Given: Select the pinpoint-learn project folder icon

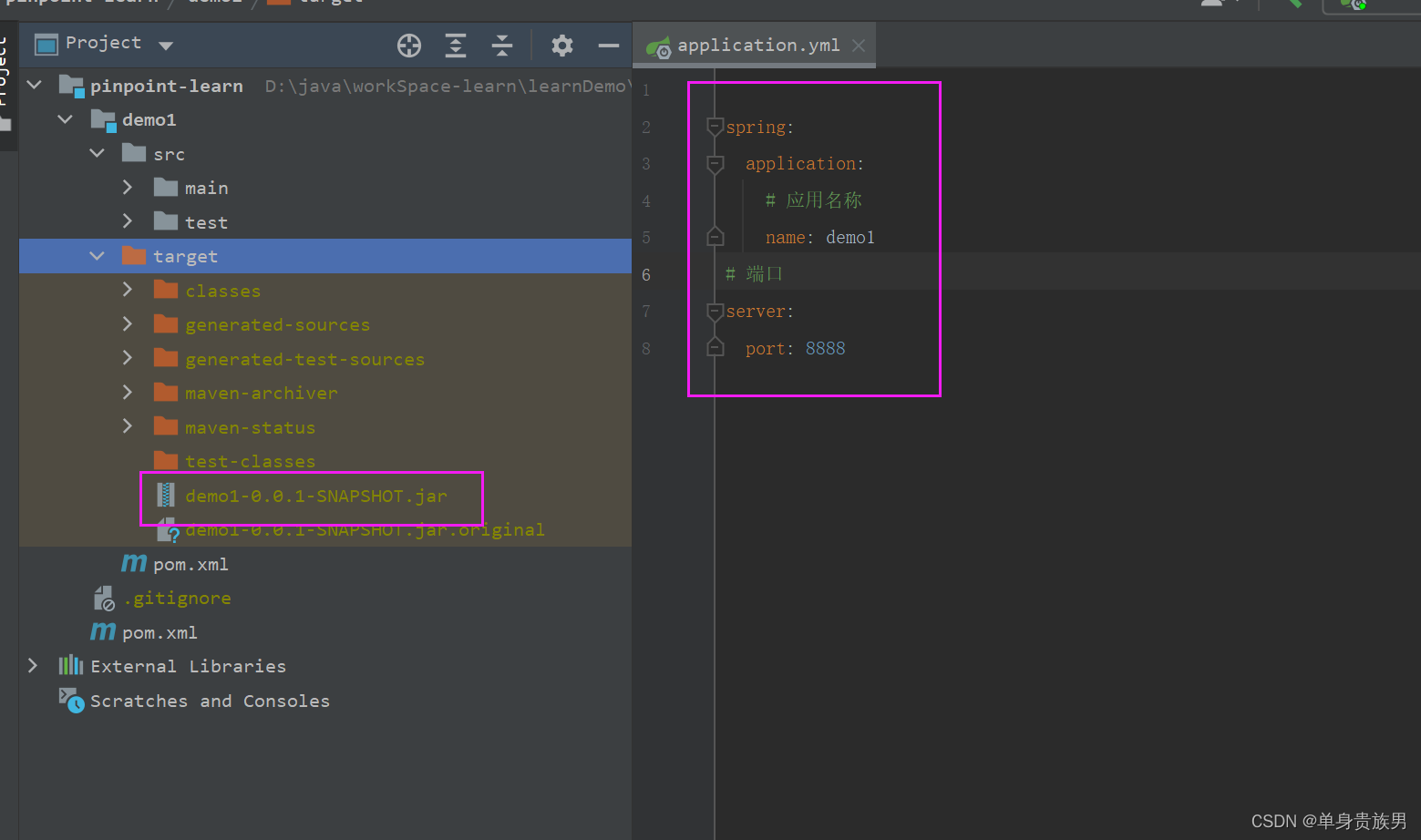Looking at the screenshot, I should pos(72,86).
